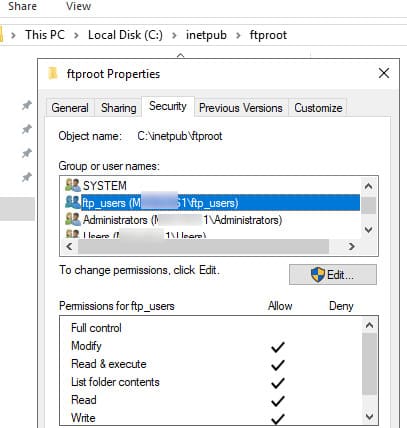
Task: Expand the chevron after This PC
Action: tap(76, 35)
